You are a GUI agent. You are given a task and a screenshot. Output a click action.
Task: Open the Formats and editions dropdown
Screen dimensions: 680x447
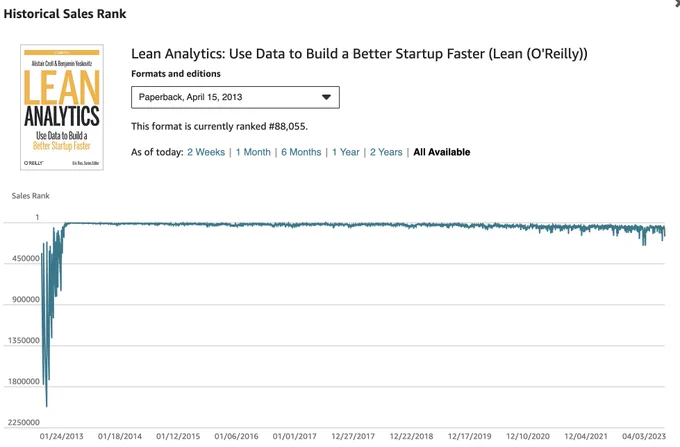click(x=235, y=97)
